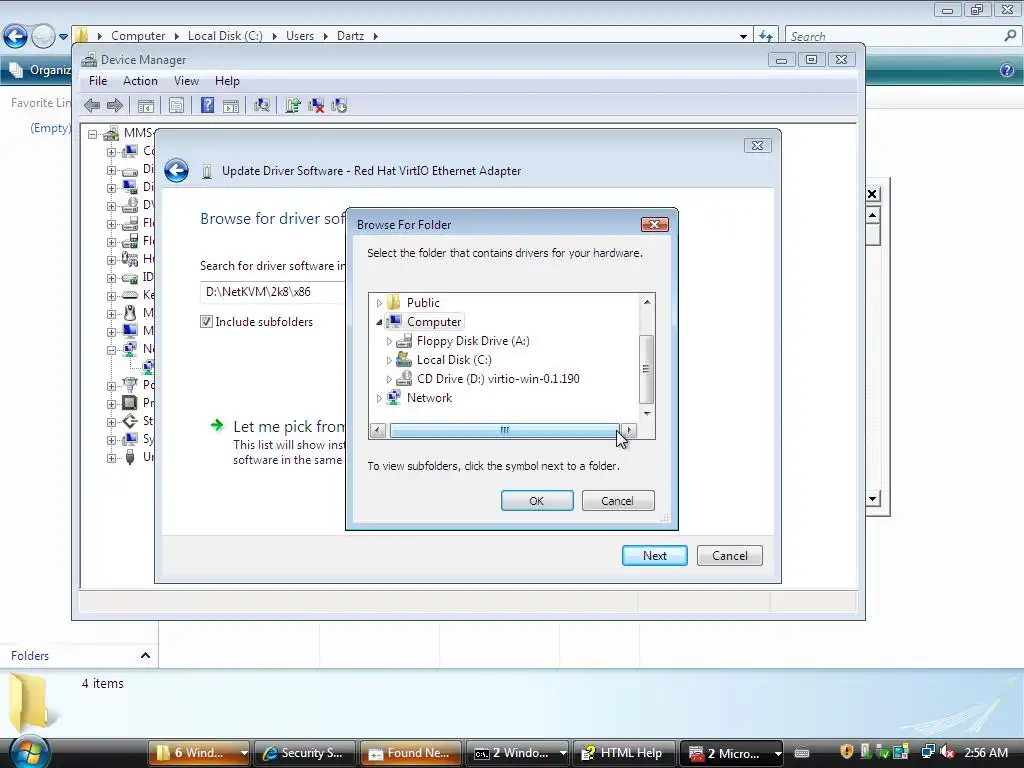Click the folder tree scroll up arrow
The width and height of the screenshot is (1024, 768).
pos(647,302)
